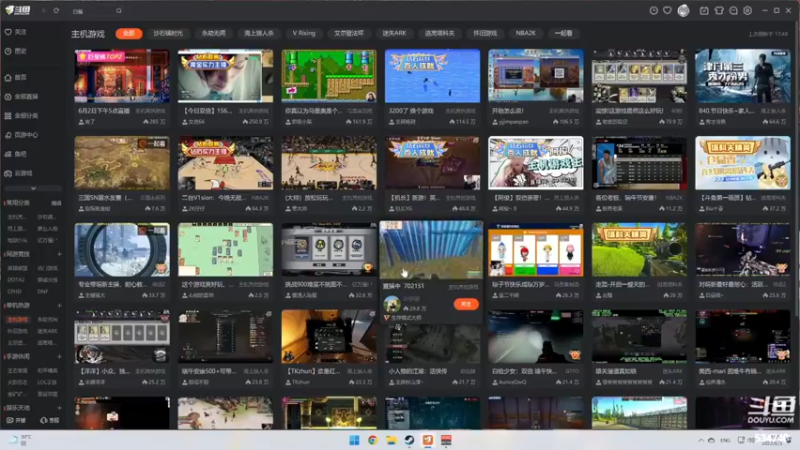Expand the 网游竞技 section plus button
Image resolution: width=800 pixels, height=450 pixels.
pyautogui.click(x=59, y=254)
